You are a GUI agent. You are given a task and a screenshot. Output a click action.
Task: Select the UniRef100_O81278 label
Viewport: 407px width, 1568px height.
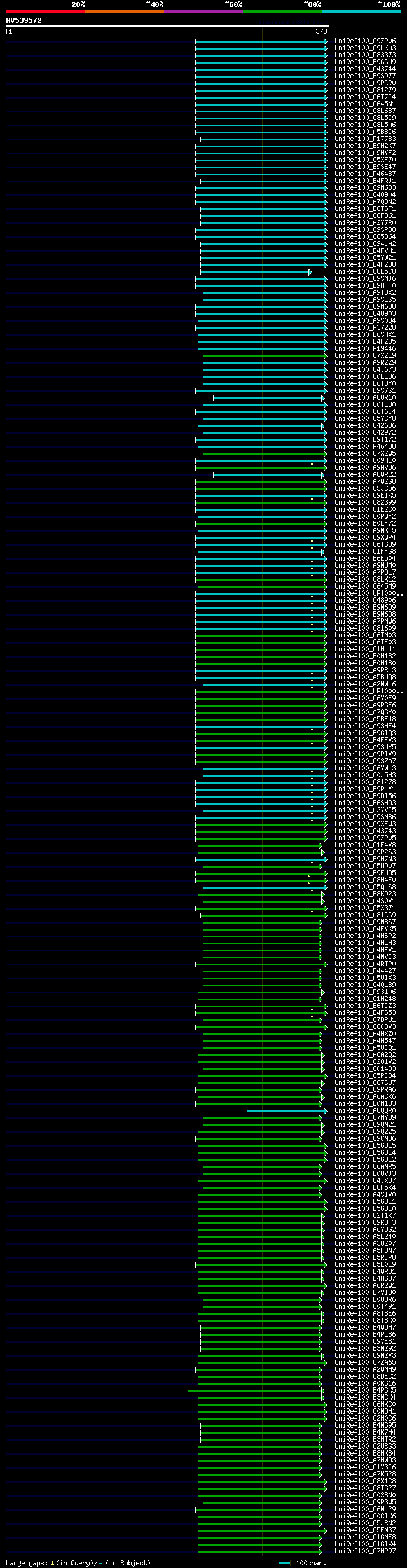pos(365,782)
